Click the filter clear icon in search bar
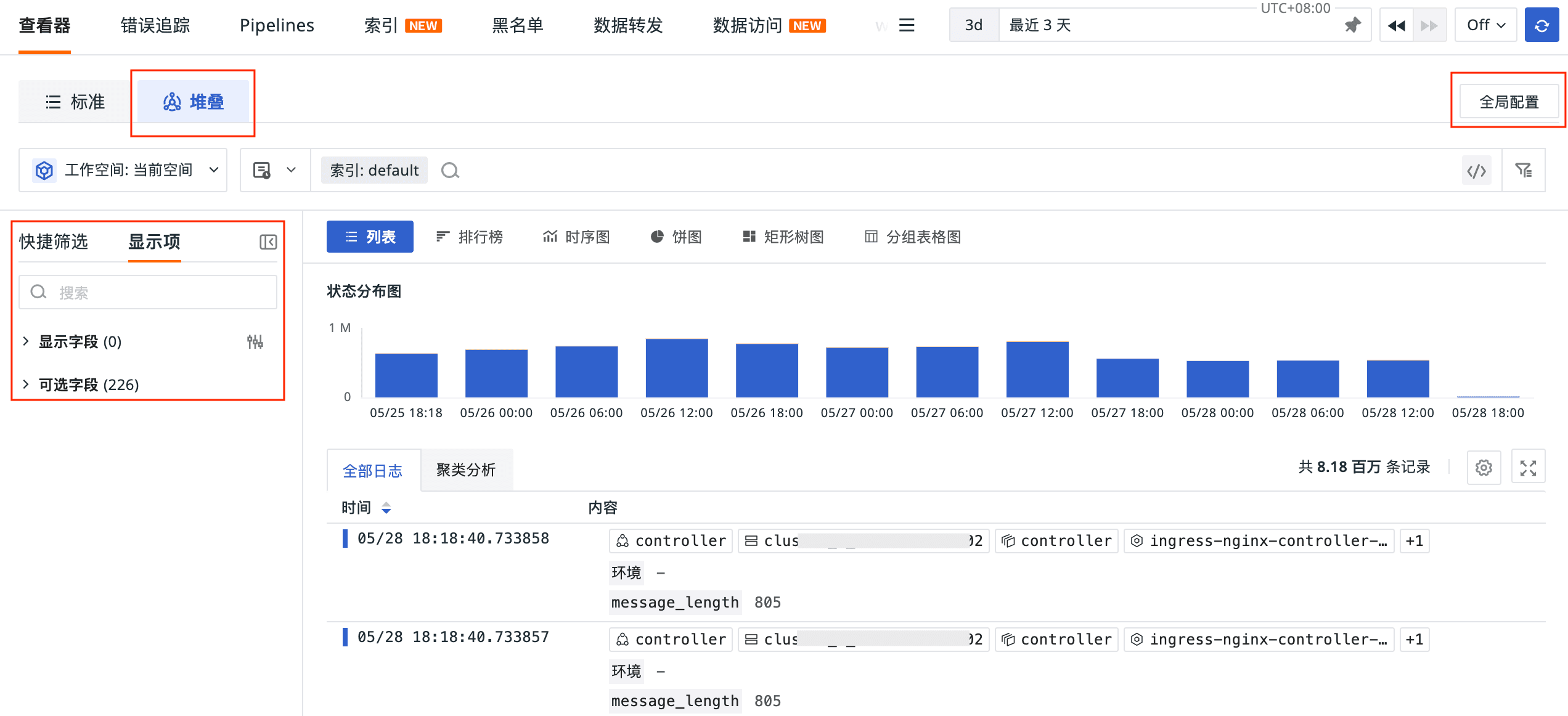This screenshot has width=1568, height=716. (1523, 171)
